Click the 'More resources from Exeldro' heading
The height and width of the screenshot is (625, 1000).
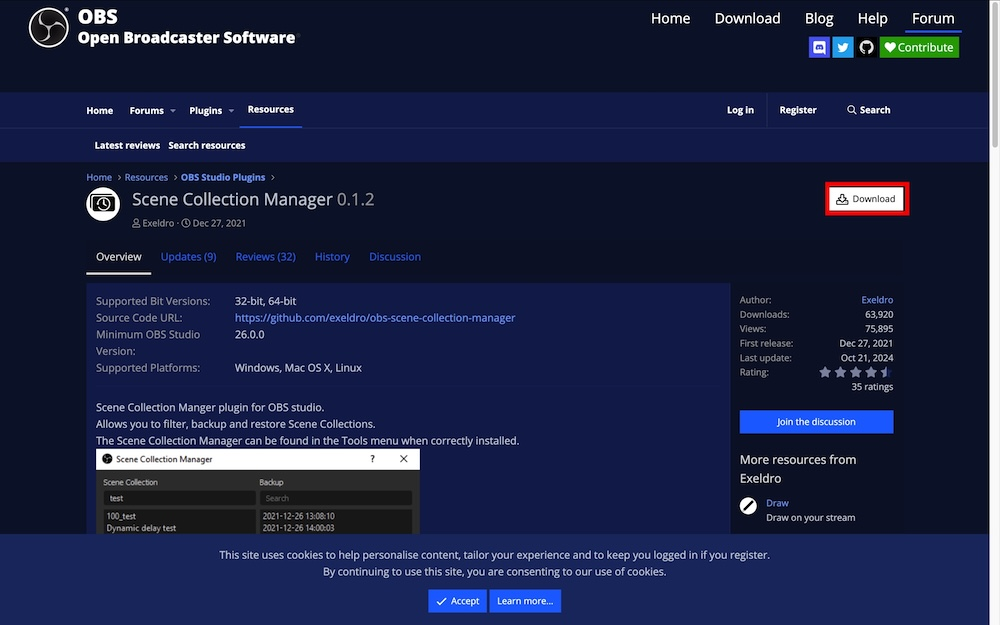tap(798, 469)
